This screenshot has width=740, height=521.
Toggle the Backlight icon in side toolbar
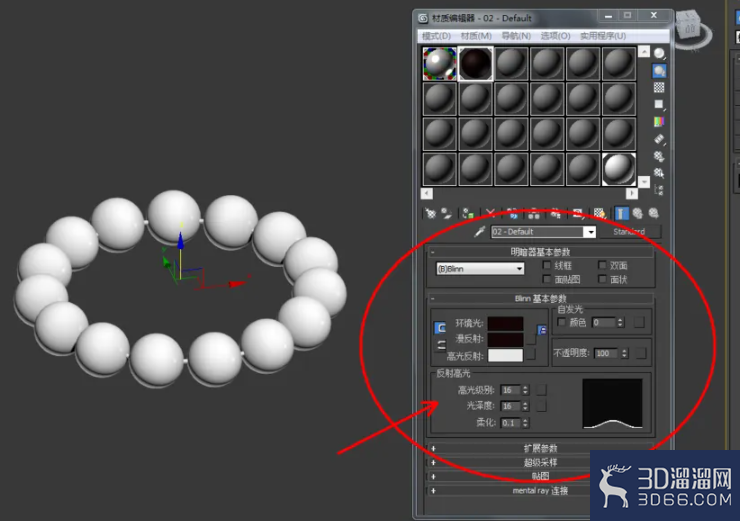[659, 71]
